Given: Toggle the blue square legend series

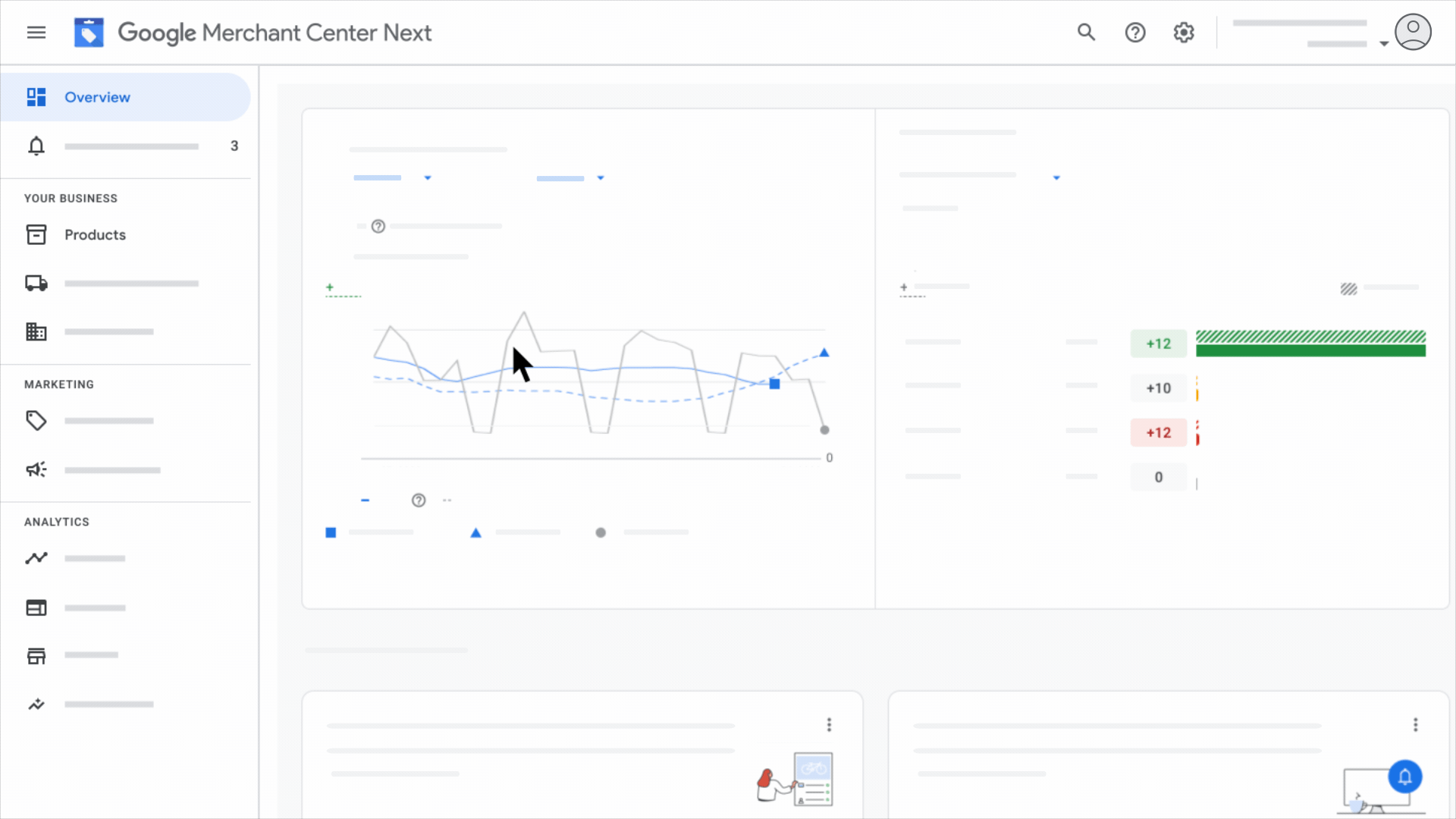Looking at the screenshot, I should click(331, 532).
